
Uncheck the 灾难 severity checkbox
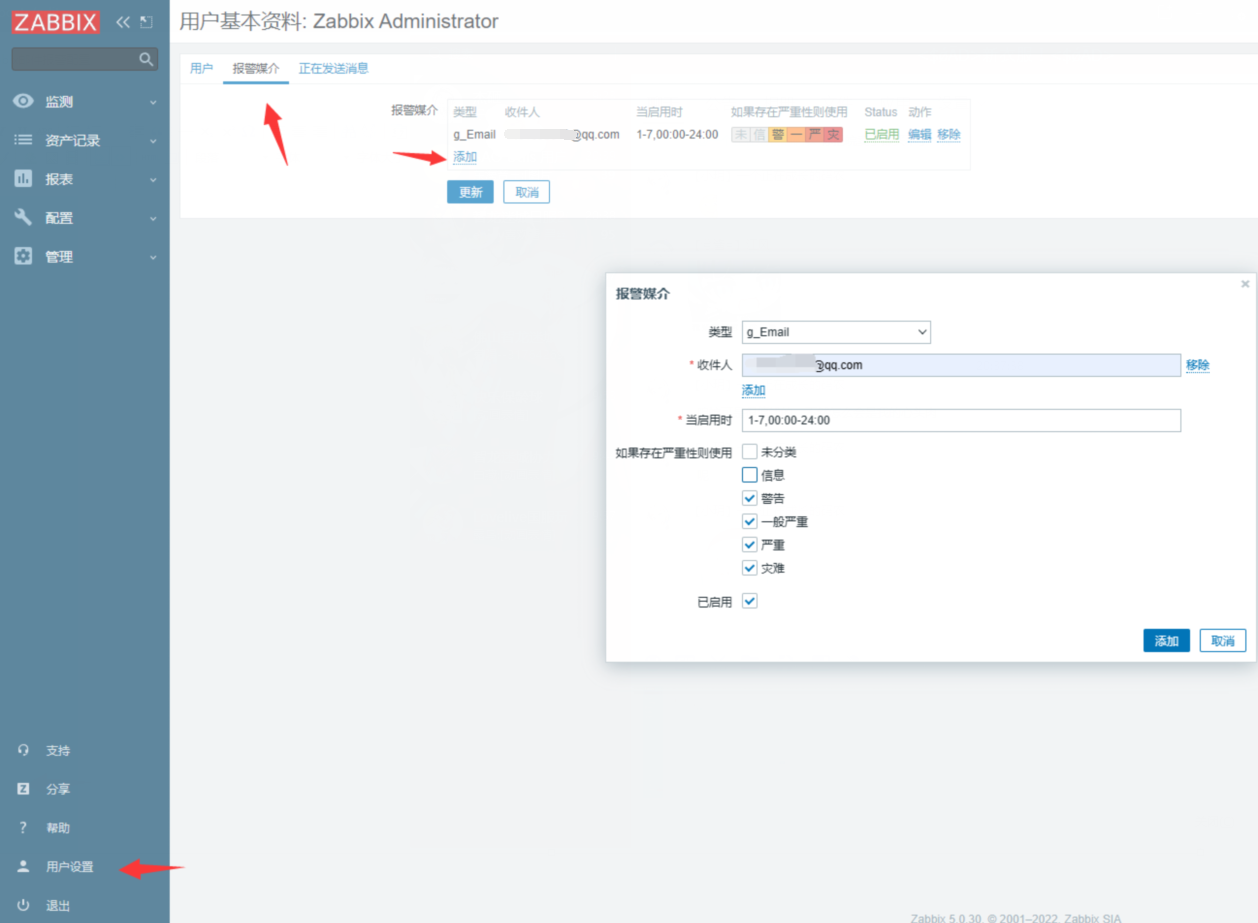[749, 568]
